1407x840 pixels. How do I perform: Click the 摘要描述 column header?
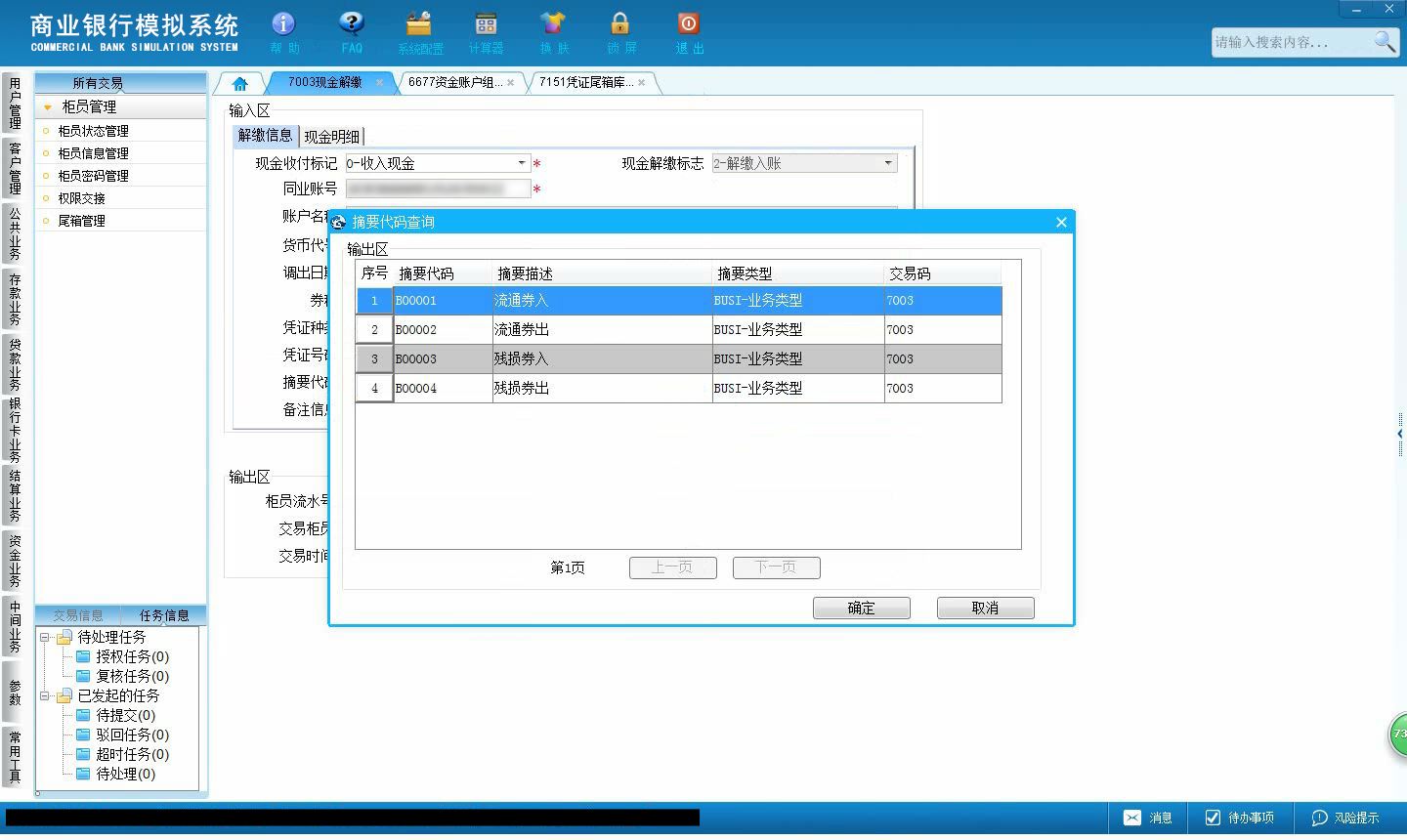pos(602,273)
